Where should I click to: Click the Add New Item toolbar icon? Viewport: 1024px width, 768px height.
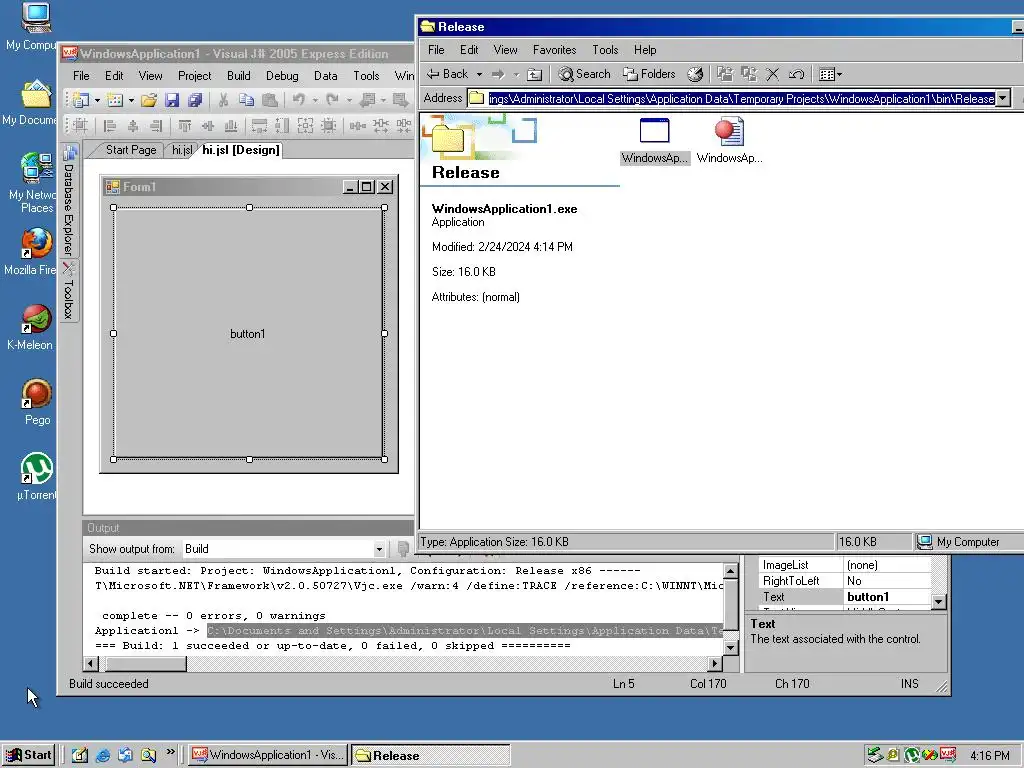tap(115, 100)
